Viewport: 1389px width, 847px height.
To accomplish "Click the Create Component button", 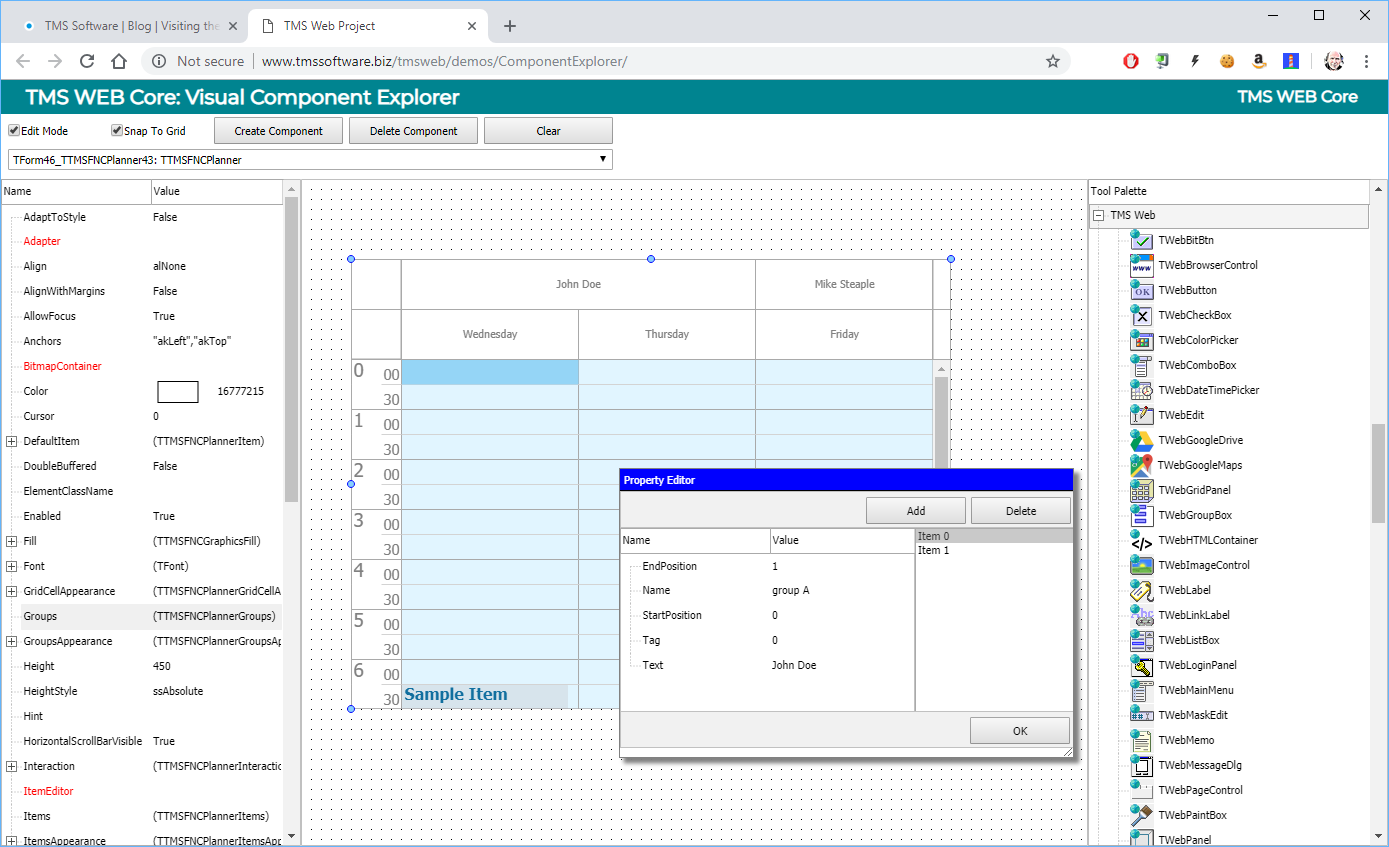I will [x=279, y=131].
